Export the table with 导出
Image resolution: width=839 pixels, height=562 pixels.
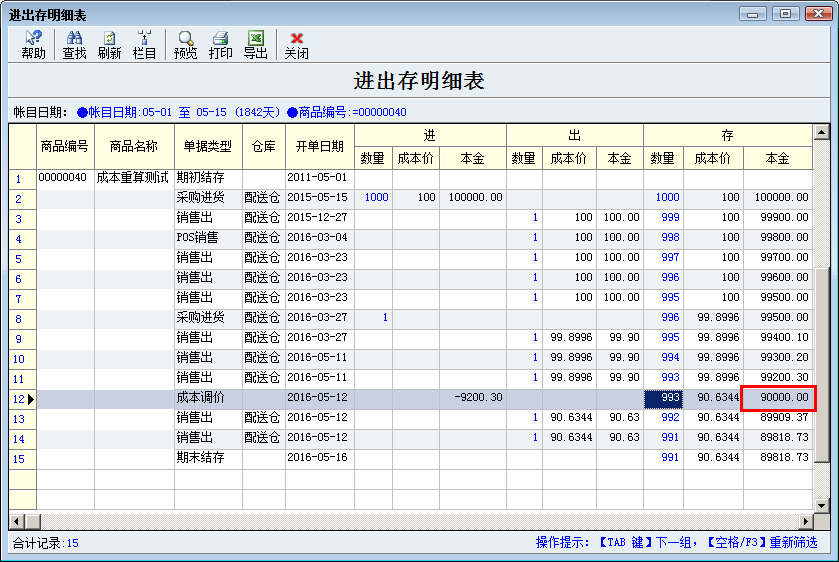tap(255, 45)
